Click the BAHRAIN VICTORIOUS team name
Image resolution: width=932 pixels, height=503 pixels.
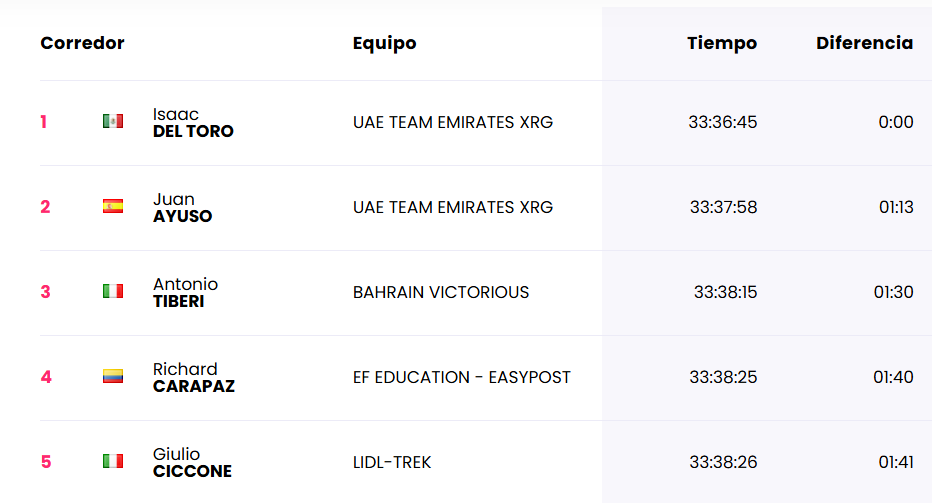441,293
